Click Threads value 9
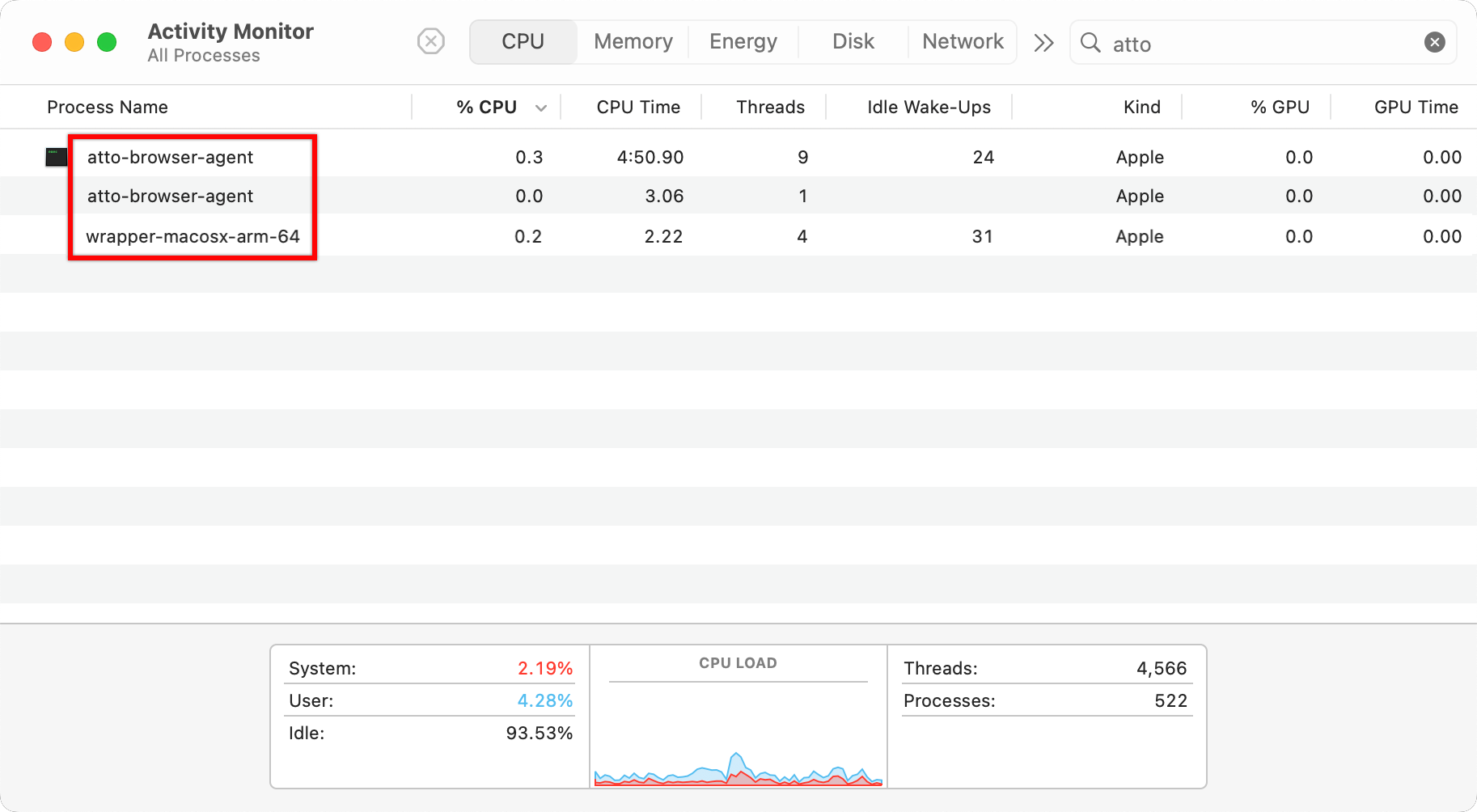Screen dimensions: 1477x812 click(803, 157)
